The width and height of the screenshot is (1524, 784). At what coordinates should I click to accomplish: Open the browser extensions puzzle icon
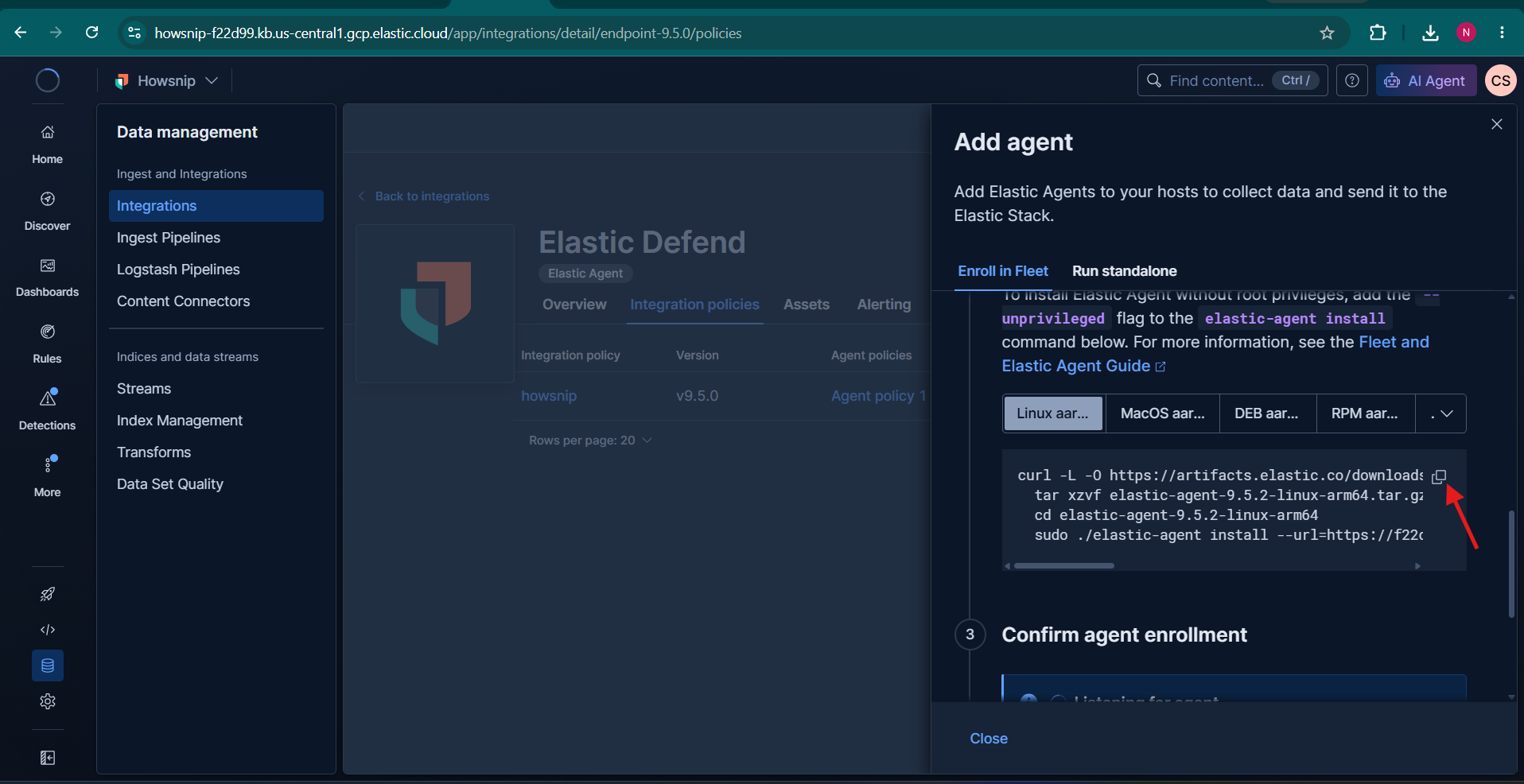click(x=1378, y=33)
